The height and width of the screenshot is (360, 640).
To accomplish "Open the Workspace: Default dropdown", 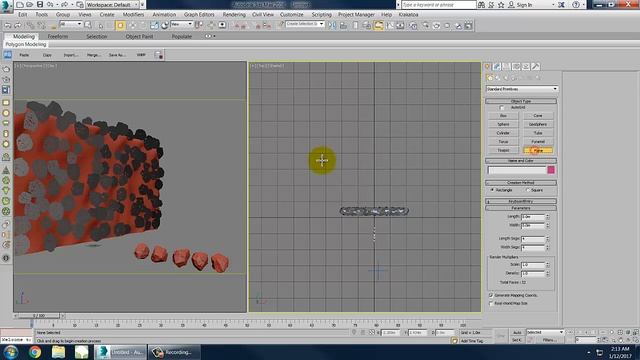I will [112, 5].
